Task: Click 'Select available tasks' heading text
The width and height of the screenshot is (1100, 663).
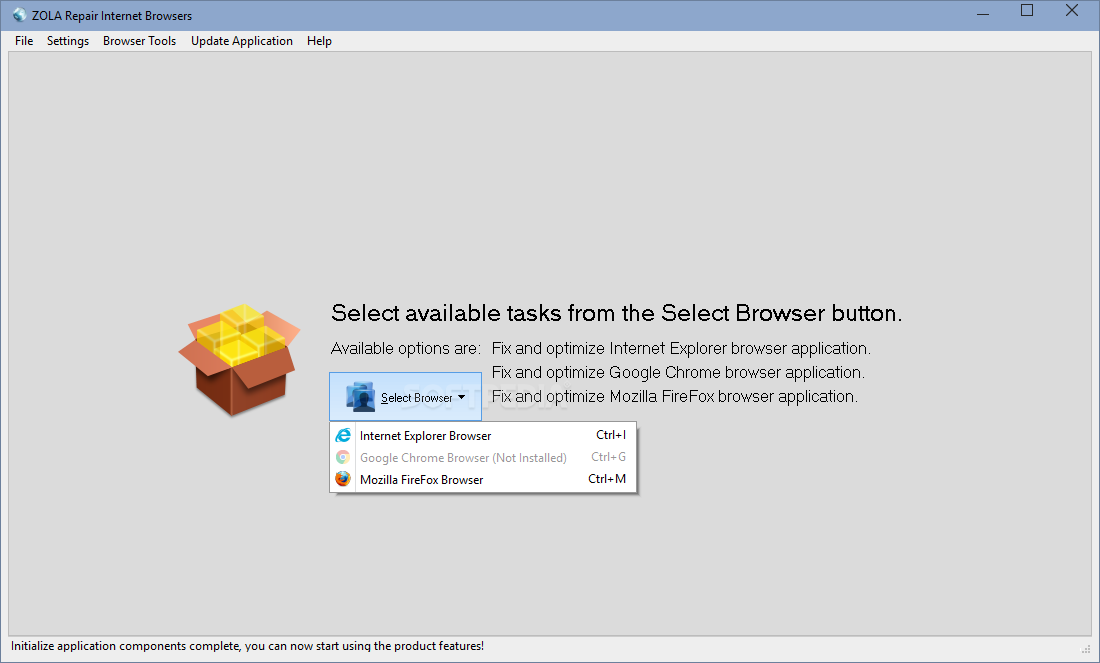Action: 616,313
